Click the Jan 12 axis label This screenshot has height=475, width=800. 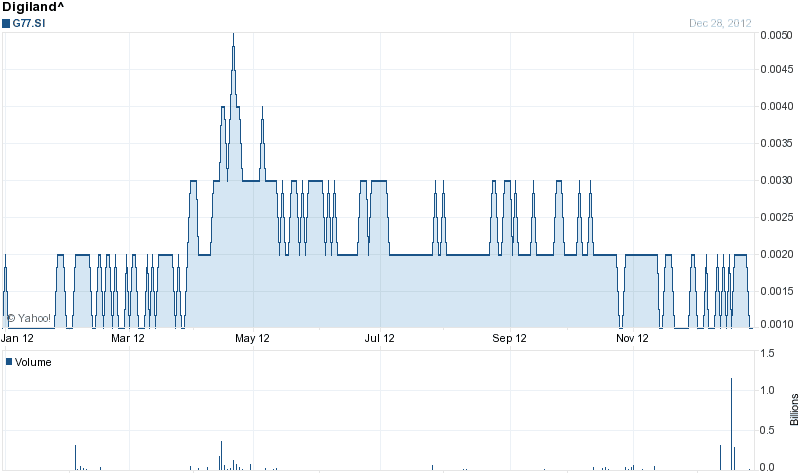(18, 338)
